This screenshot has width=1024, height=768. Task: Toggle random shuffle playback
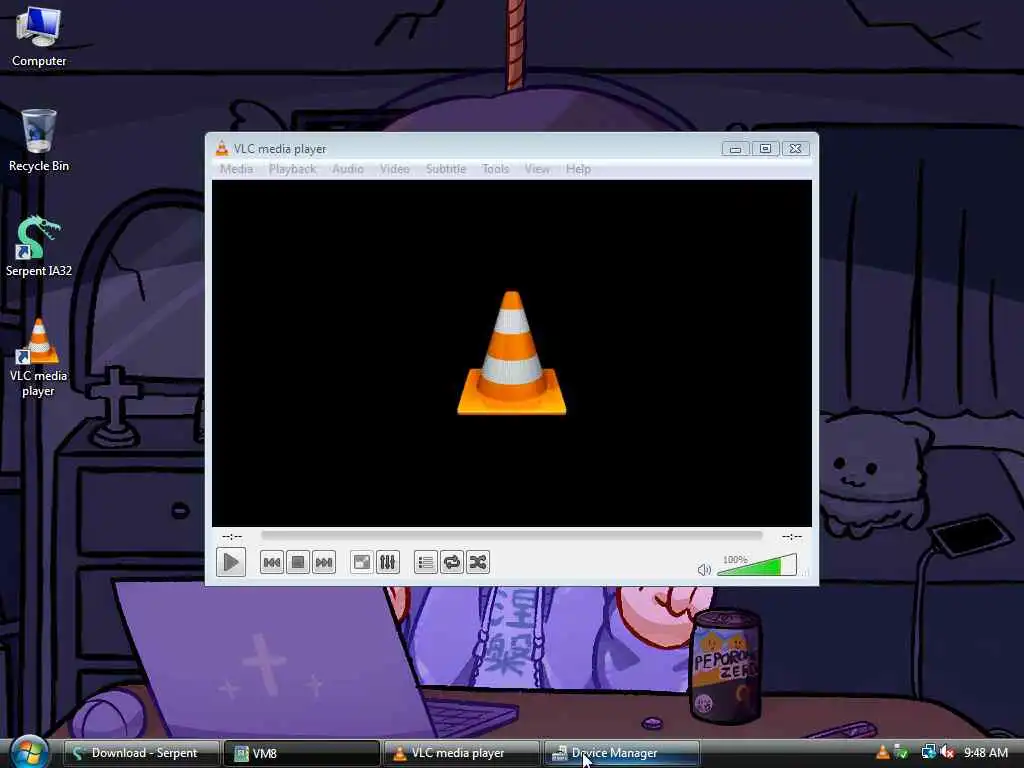pyautogui.click(x=478, y=562)
